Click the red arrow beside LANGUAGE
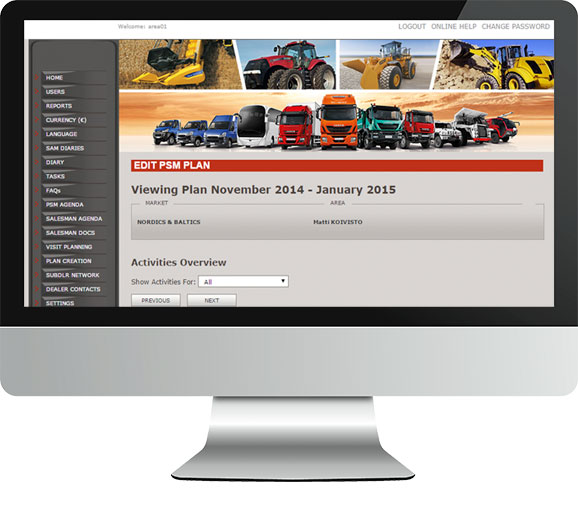The width and height of the screenshot is (578, 510). pyautogui.click(x=37, y=134)
